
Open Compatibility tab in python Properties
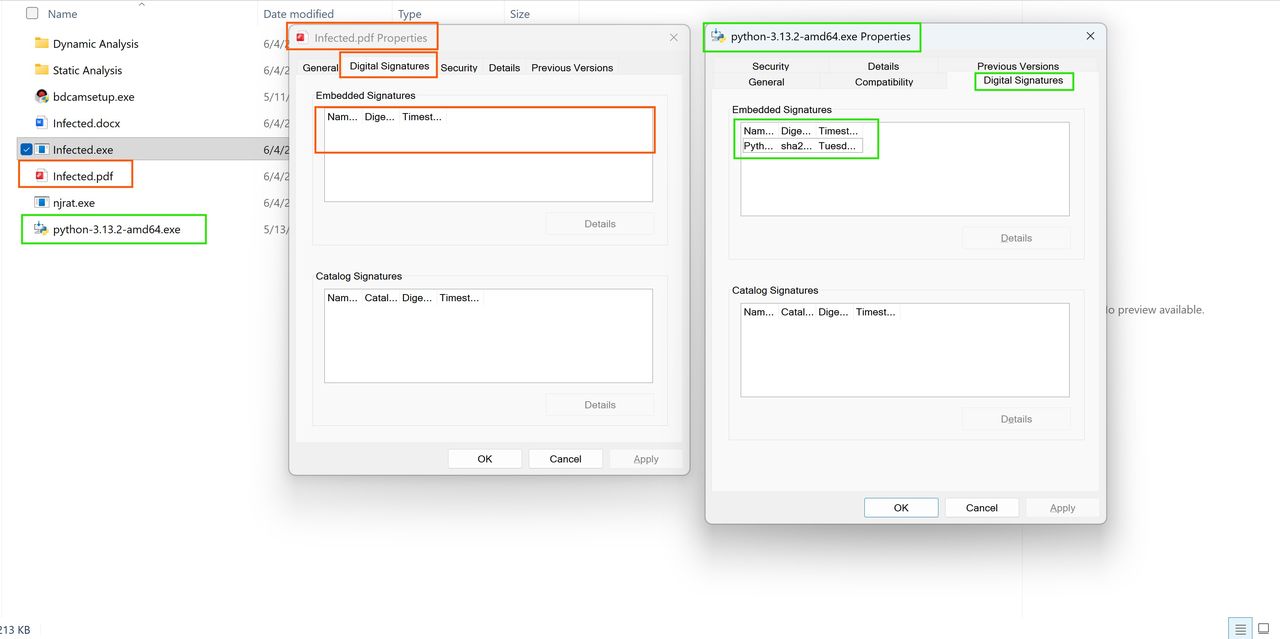884,82
